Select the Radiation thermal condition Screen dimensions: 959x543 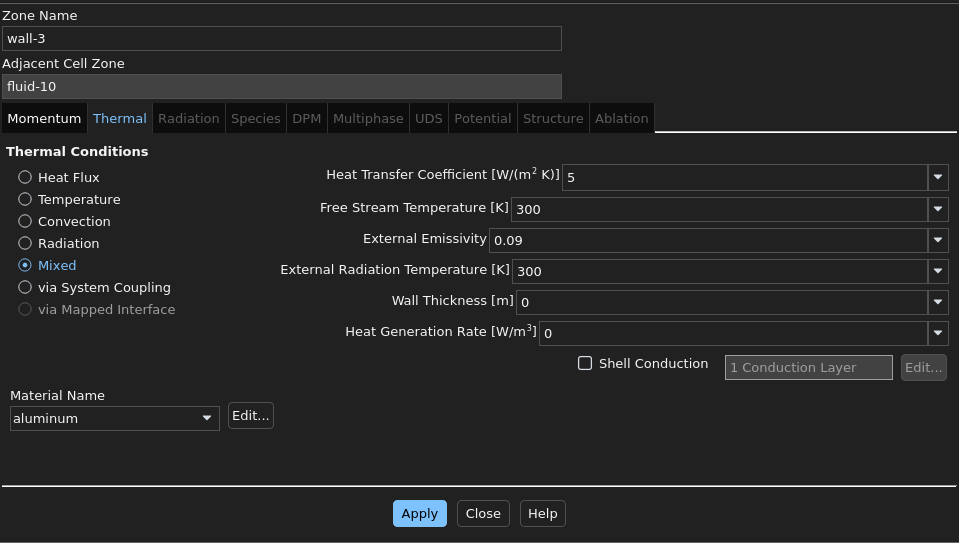click(25, 243)
